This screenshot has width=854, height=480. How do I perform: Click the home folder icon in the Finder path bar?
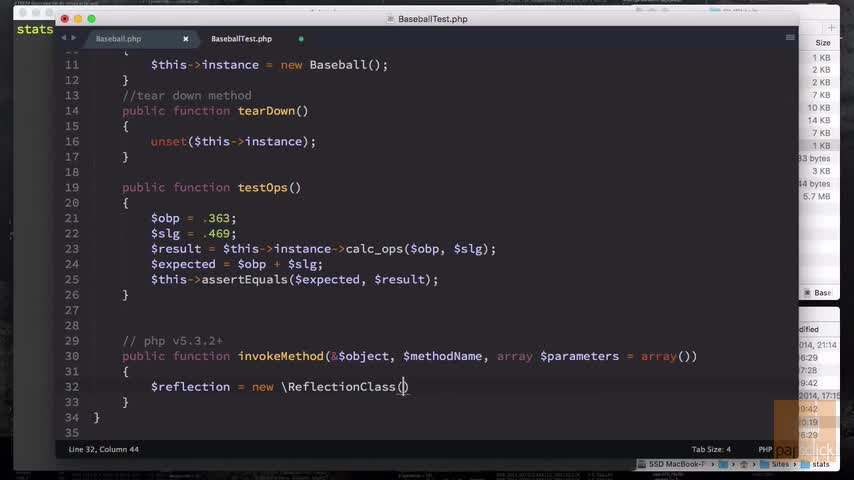[743, 464]
